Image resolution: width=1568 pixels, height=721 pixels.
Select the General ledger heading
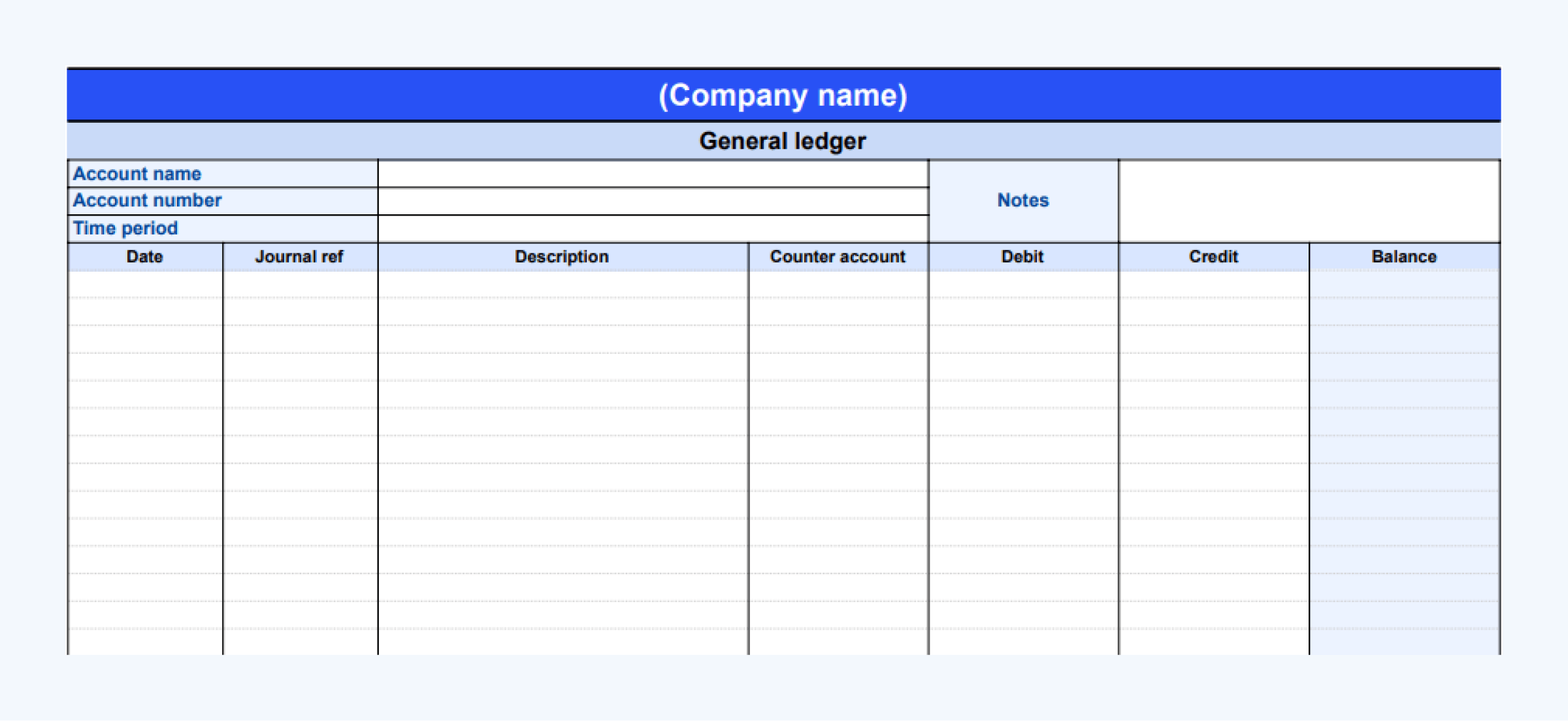tap(783, 140)
